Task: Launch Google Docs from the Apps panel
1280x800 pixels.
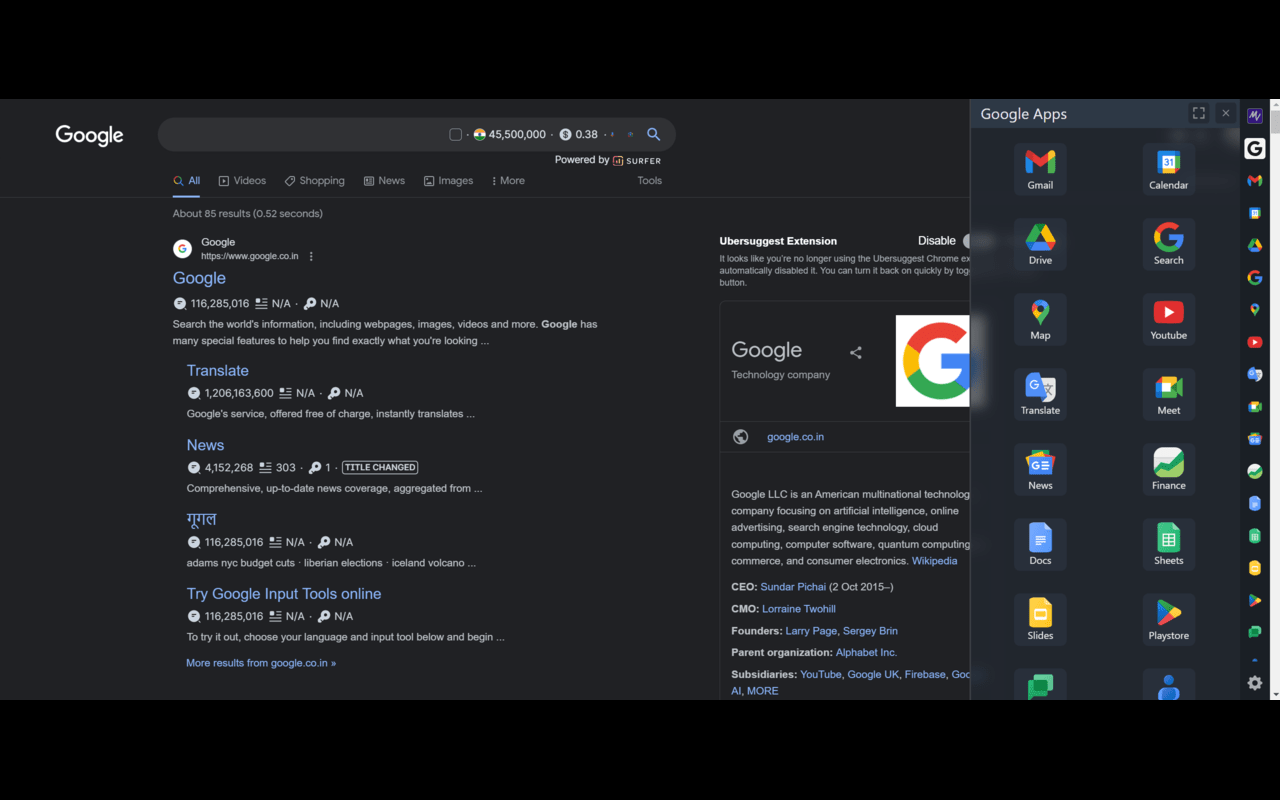Action: click(1040, 543)
